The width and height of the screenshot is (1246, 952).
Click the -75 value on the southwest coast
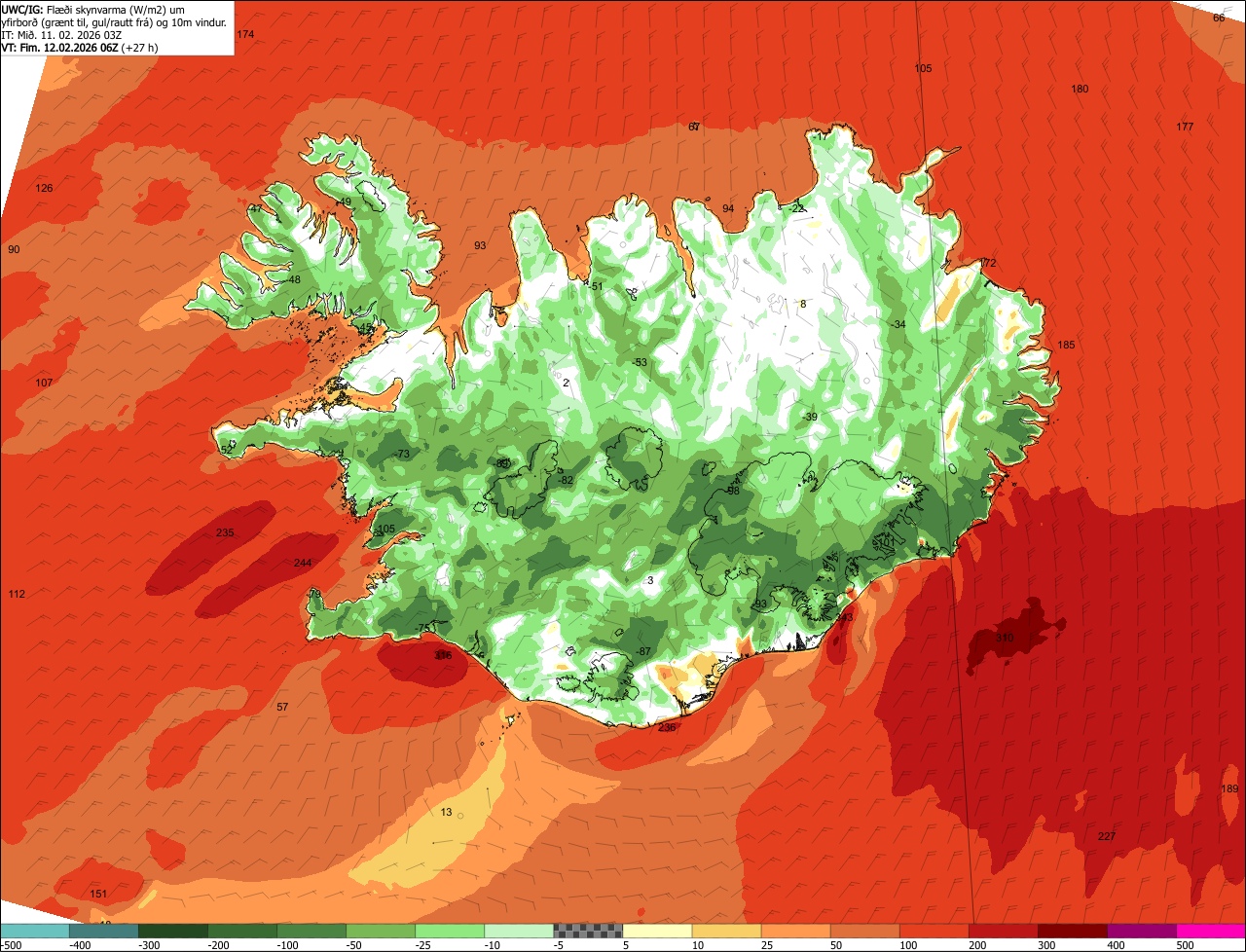point(421,628)
